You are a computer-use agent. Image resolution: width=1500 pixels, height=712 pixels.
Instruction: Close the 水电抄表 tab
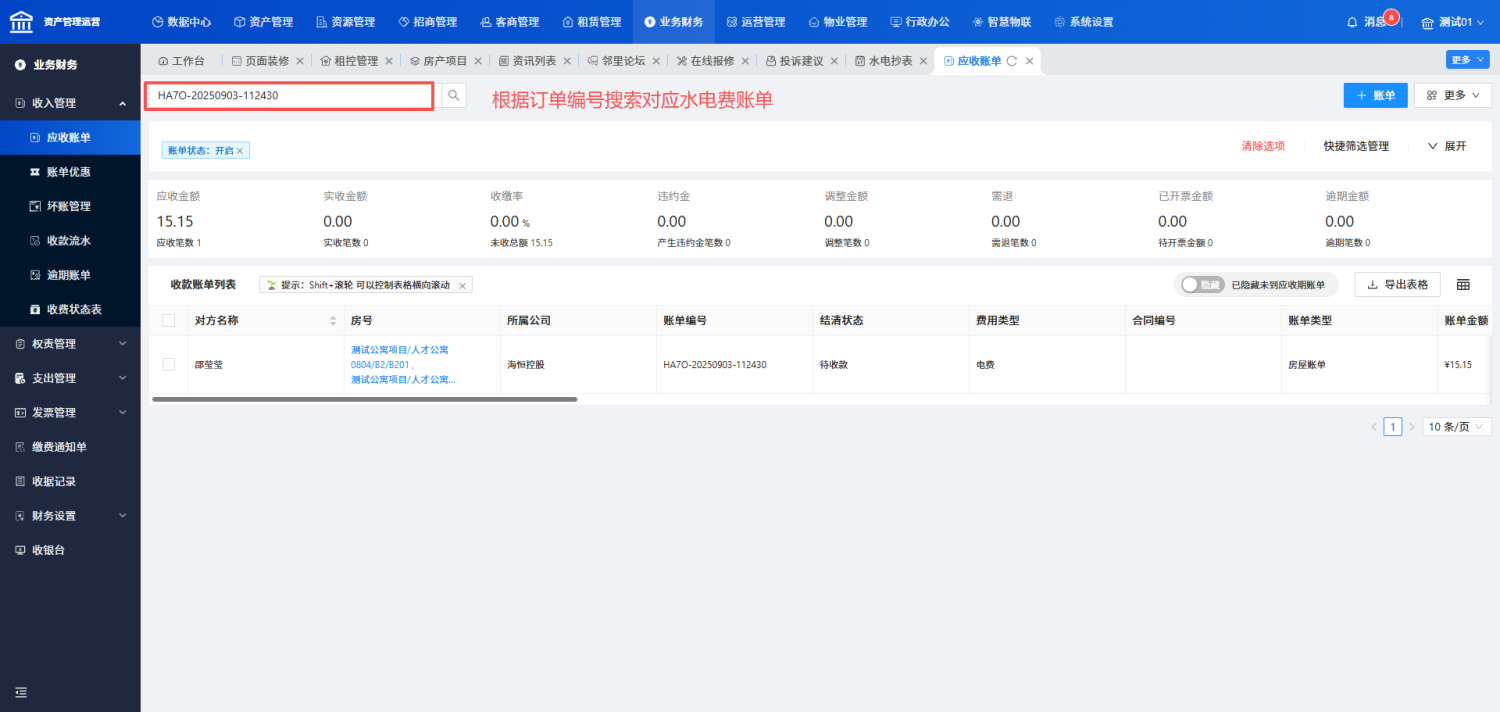[923, 61]
